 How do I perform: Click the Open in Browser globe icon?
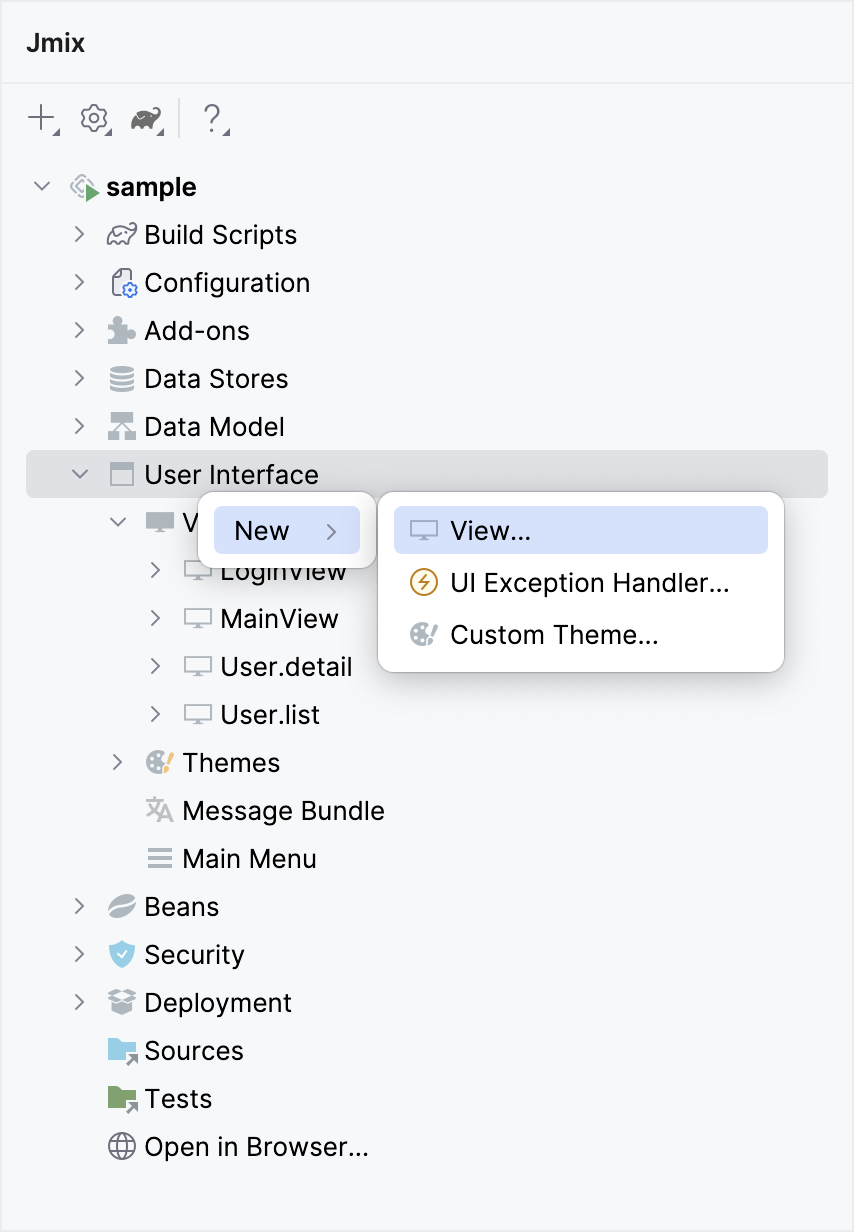coord(120,1146)
